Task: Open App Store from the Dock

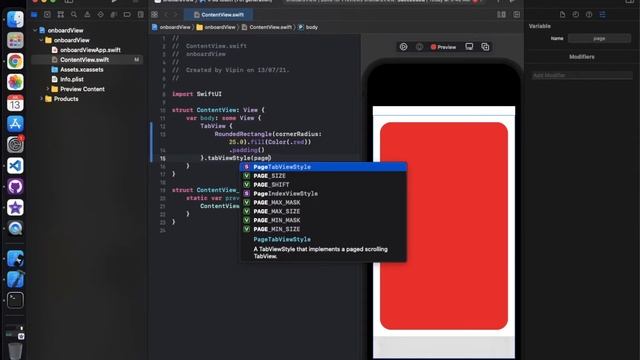Action: tap(15, 124)
